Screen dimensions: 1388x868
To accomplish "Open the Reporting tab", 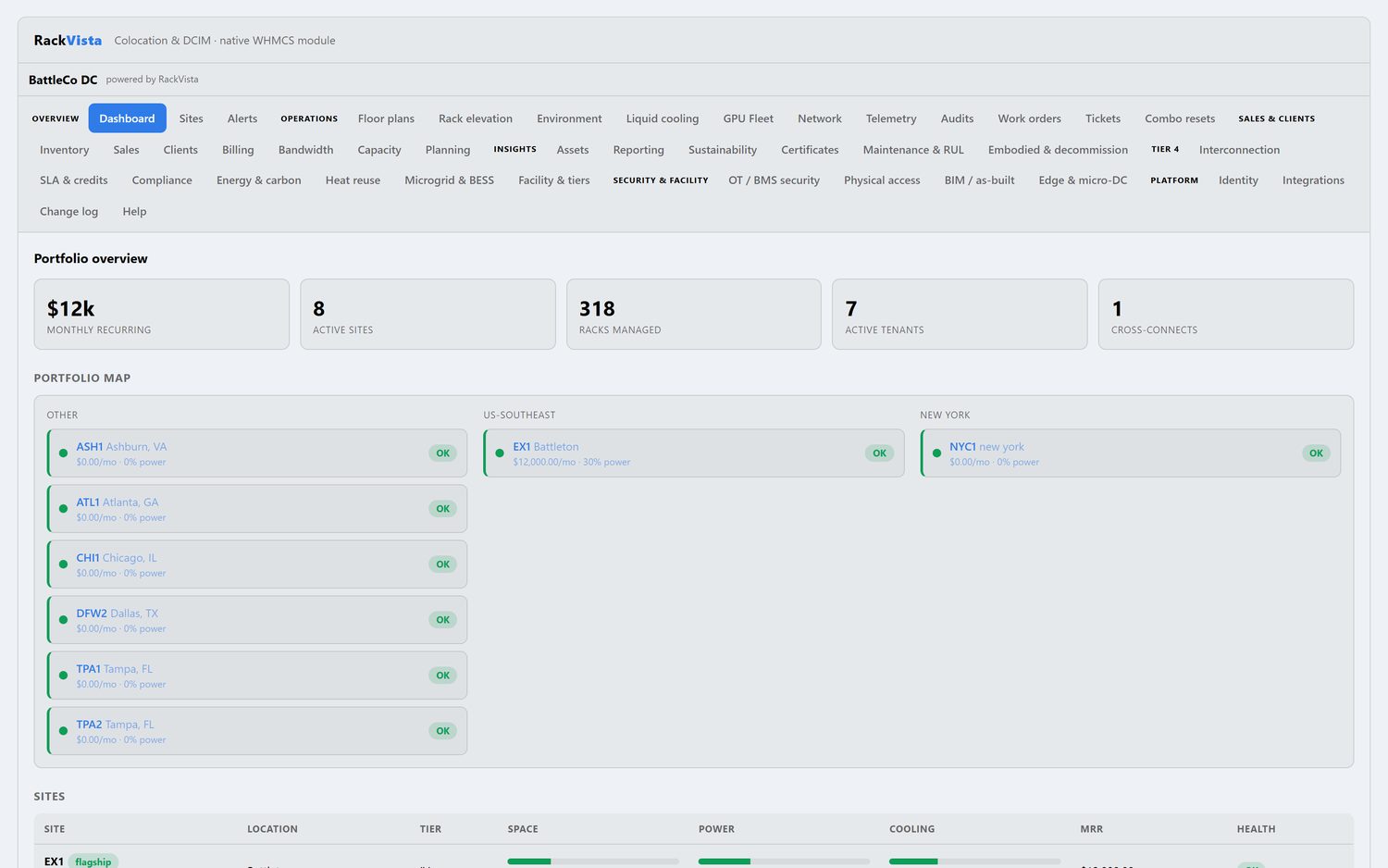I will 638,150.
